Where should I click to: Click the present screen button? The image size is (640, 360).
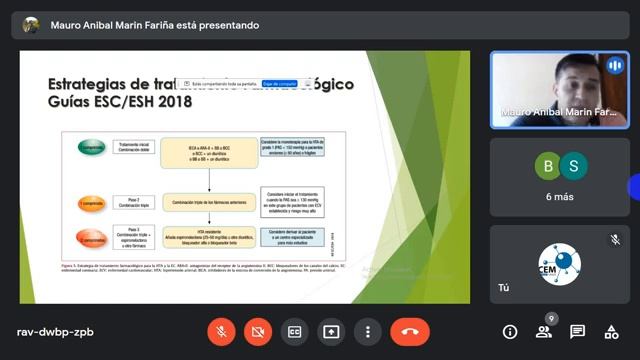(x=331, y=332)
